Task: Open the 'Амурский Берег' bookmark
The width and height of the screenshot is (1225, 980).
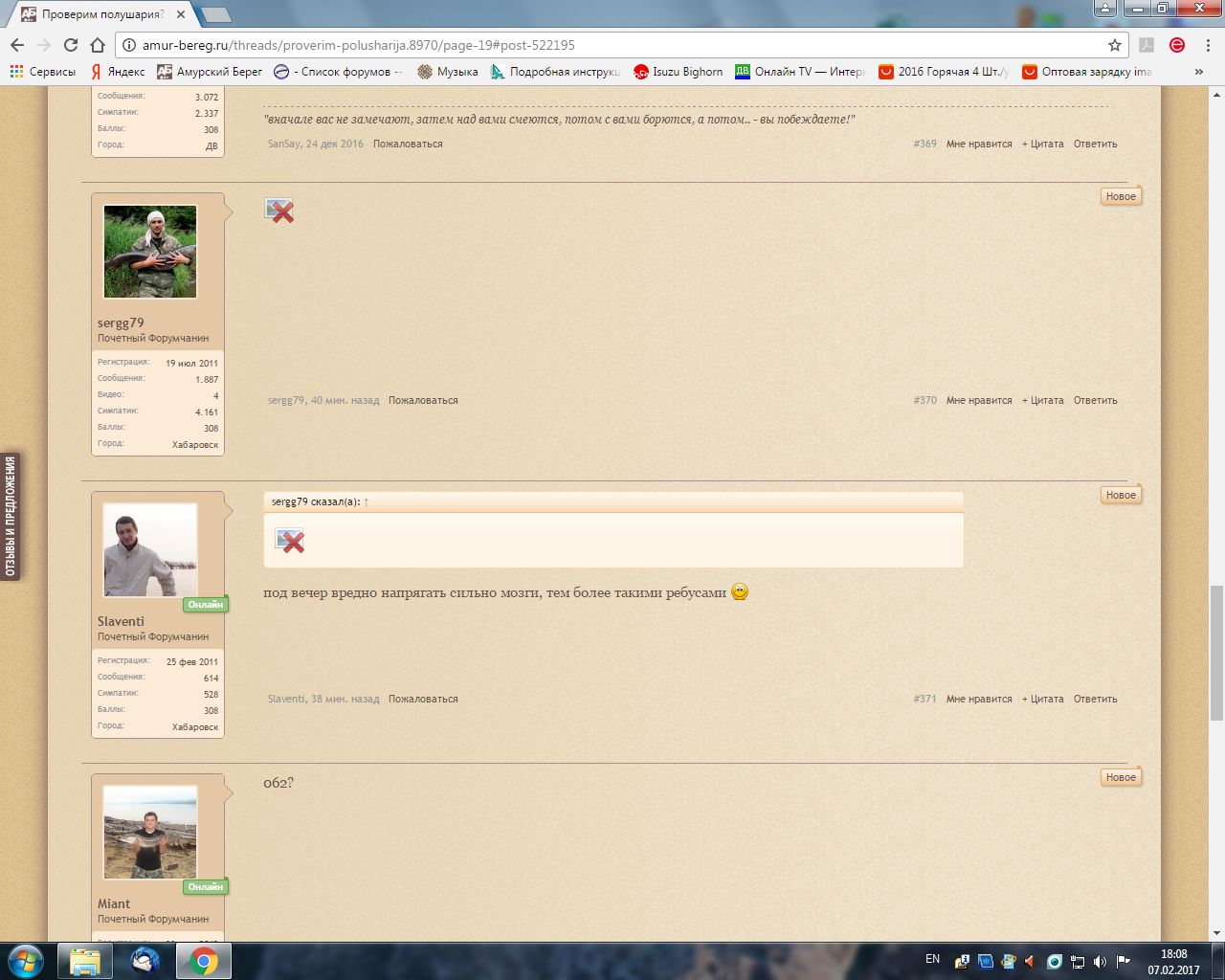Action: tap(210, 72)
